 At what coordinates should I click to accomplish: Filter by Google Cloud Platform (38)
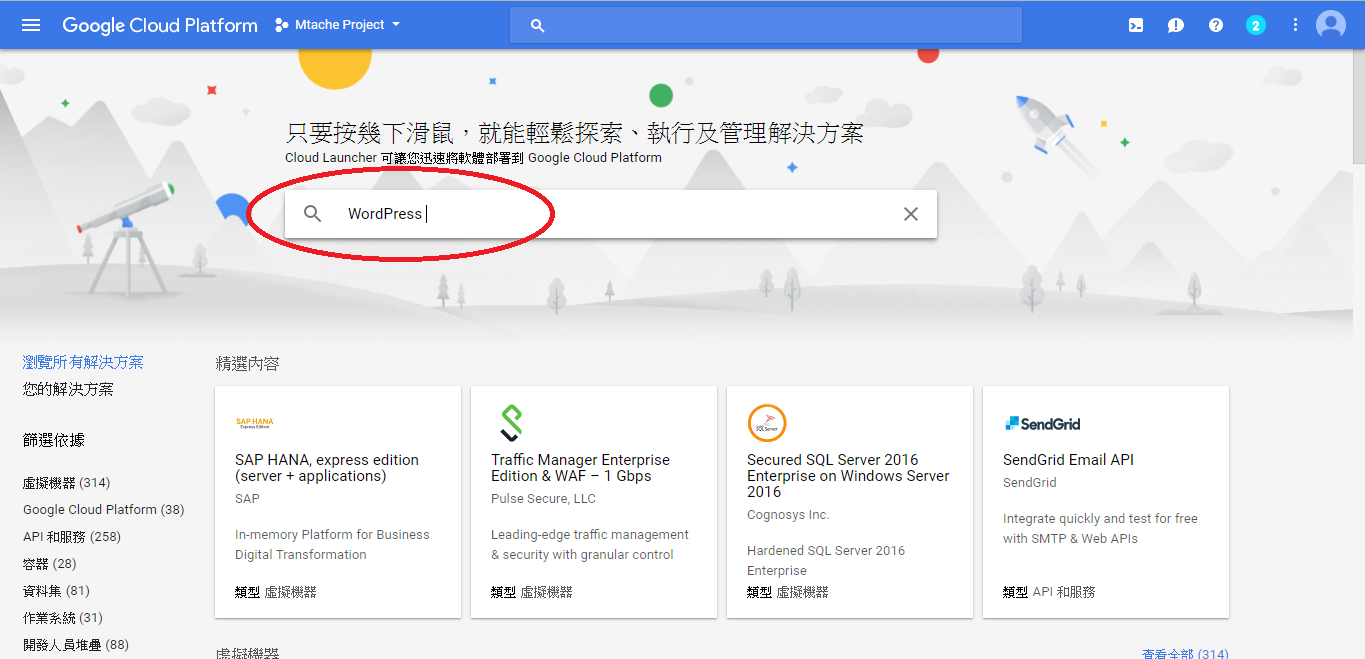[104, 509]
